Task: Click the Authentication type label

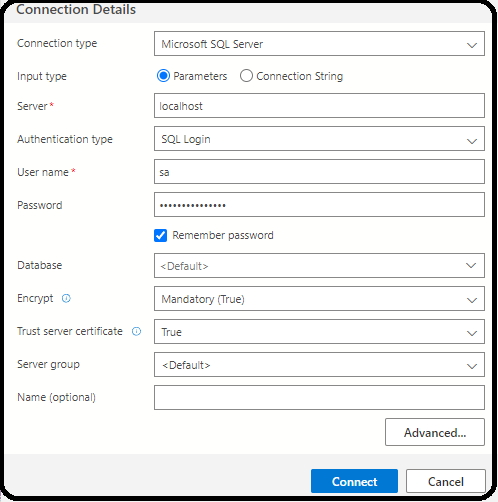Action: click(x=65, y=139)
